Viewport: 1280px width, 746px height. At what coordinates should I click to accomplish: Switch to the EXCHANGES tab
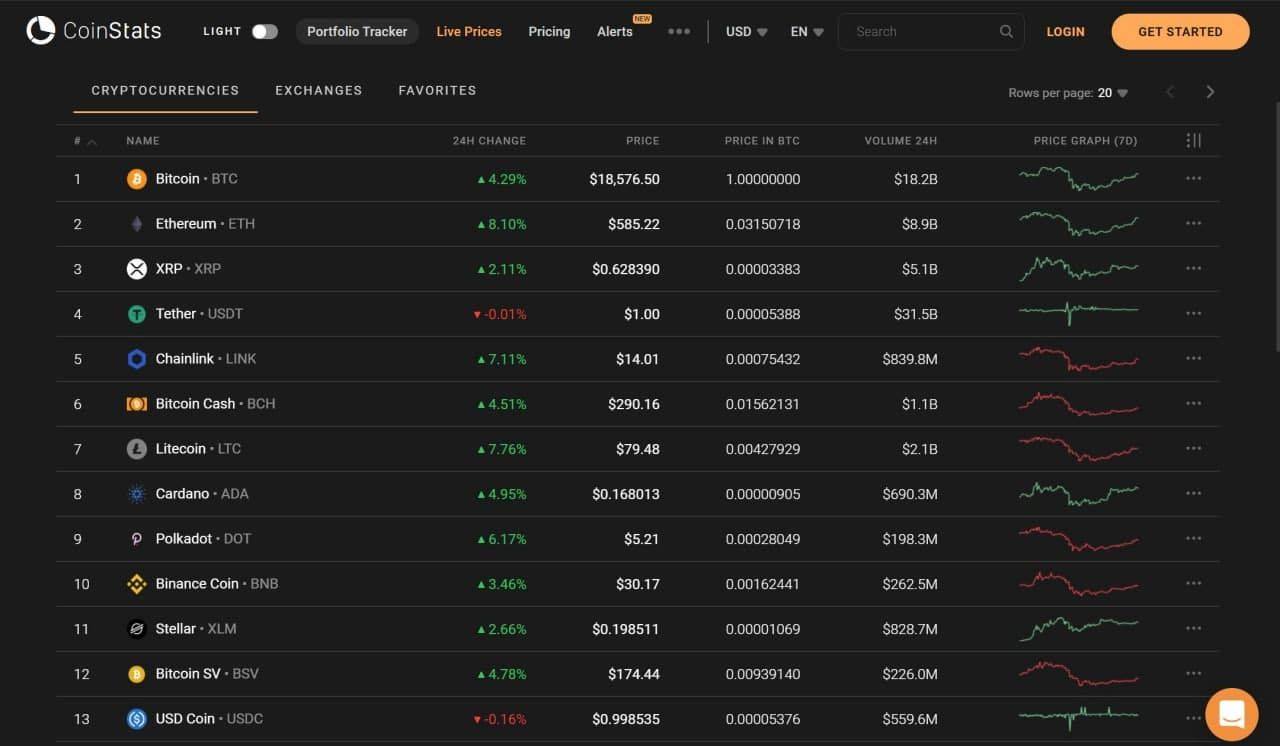(x=319, y=90)
